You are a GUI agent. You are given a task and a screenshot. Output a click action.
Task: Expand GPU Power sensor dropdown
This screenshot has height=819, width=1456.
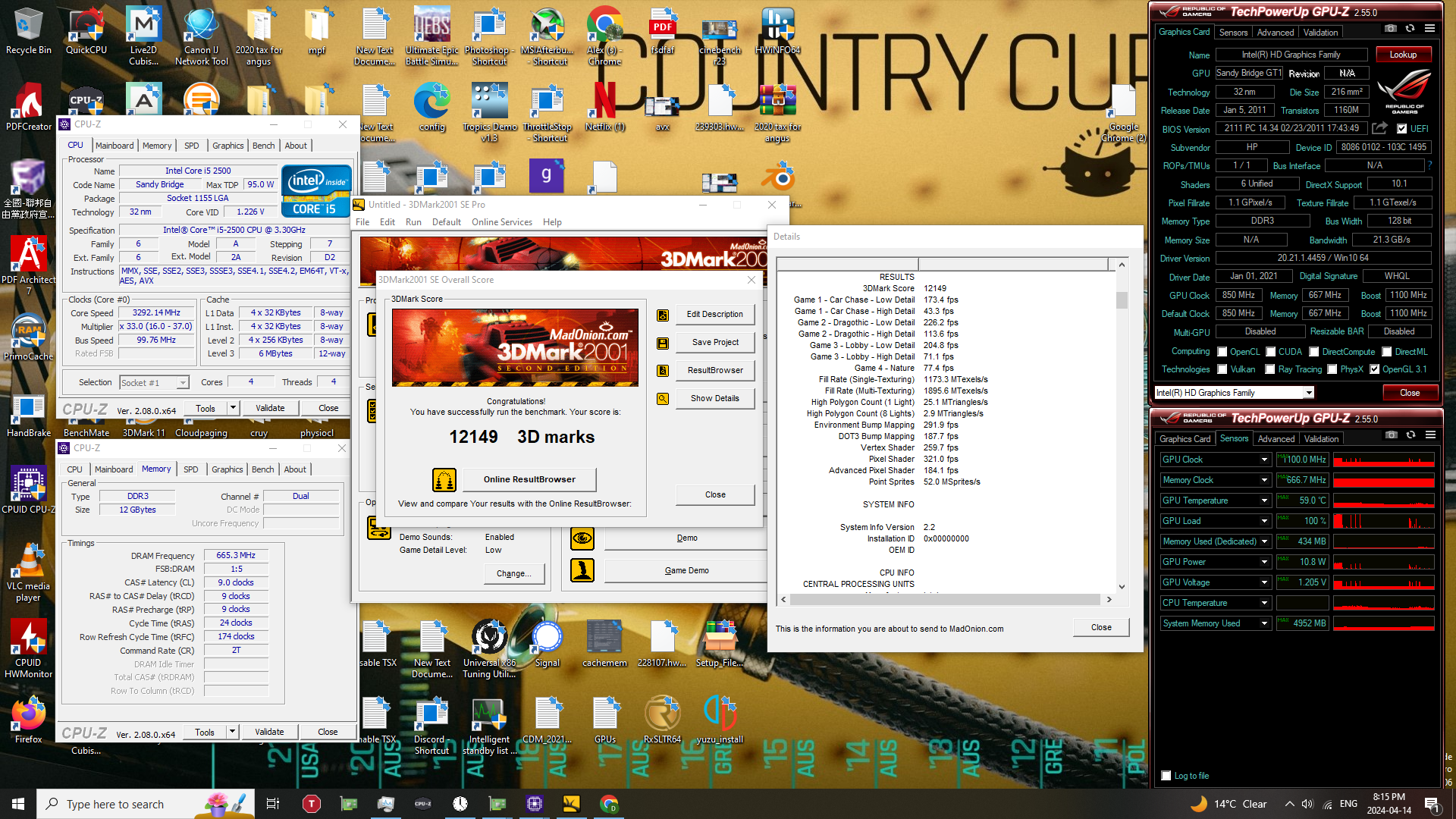tap(1264, 562)
